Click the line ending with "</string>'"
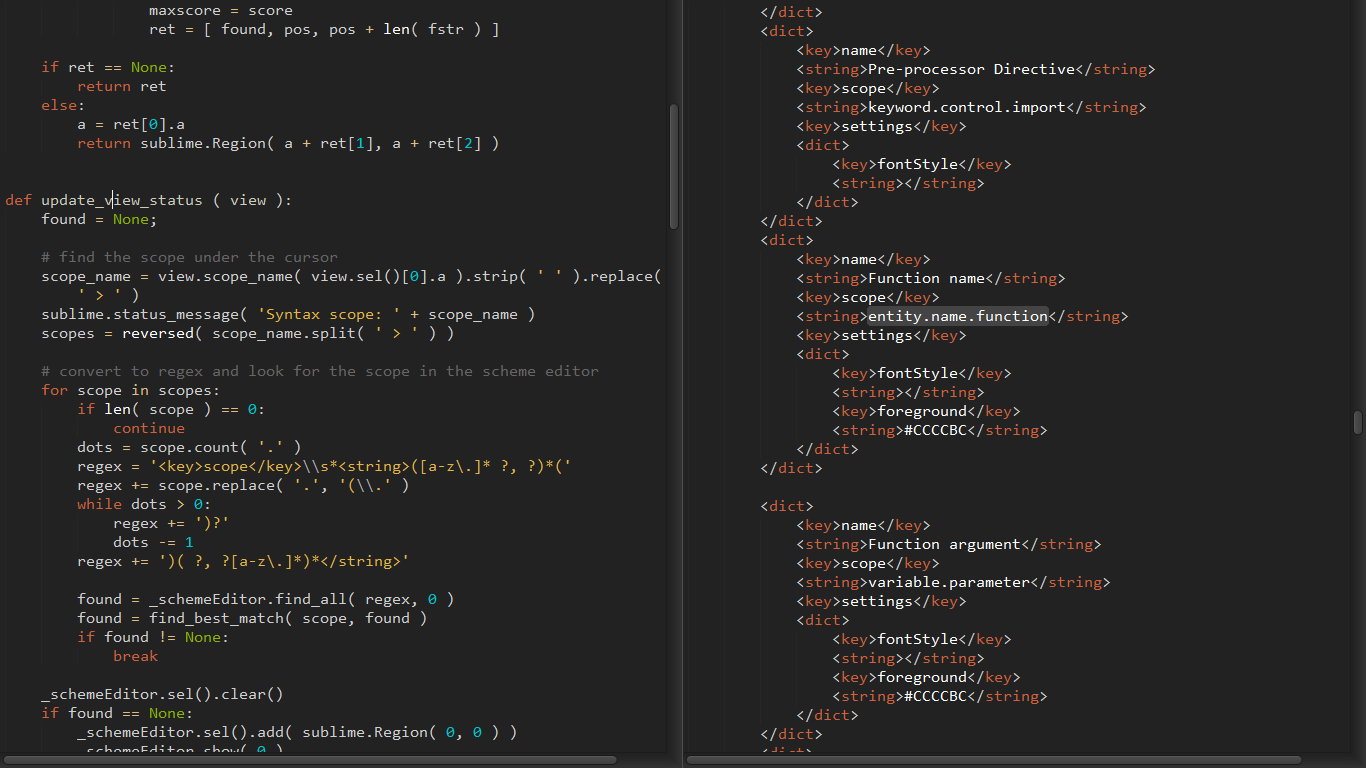The height and width of the screenshot is (768, 1366). (243, 562)
